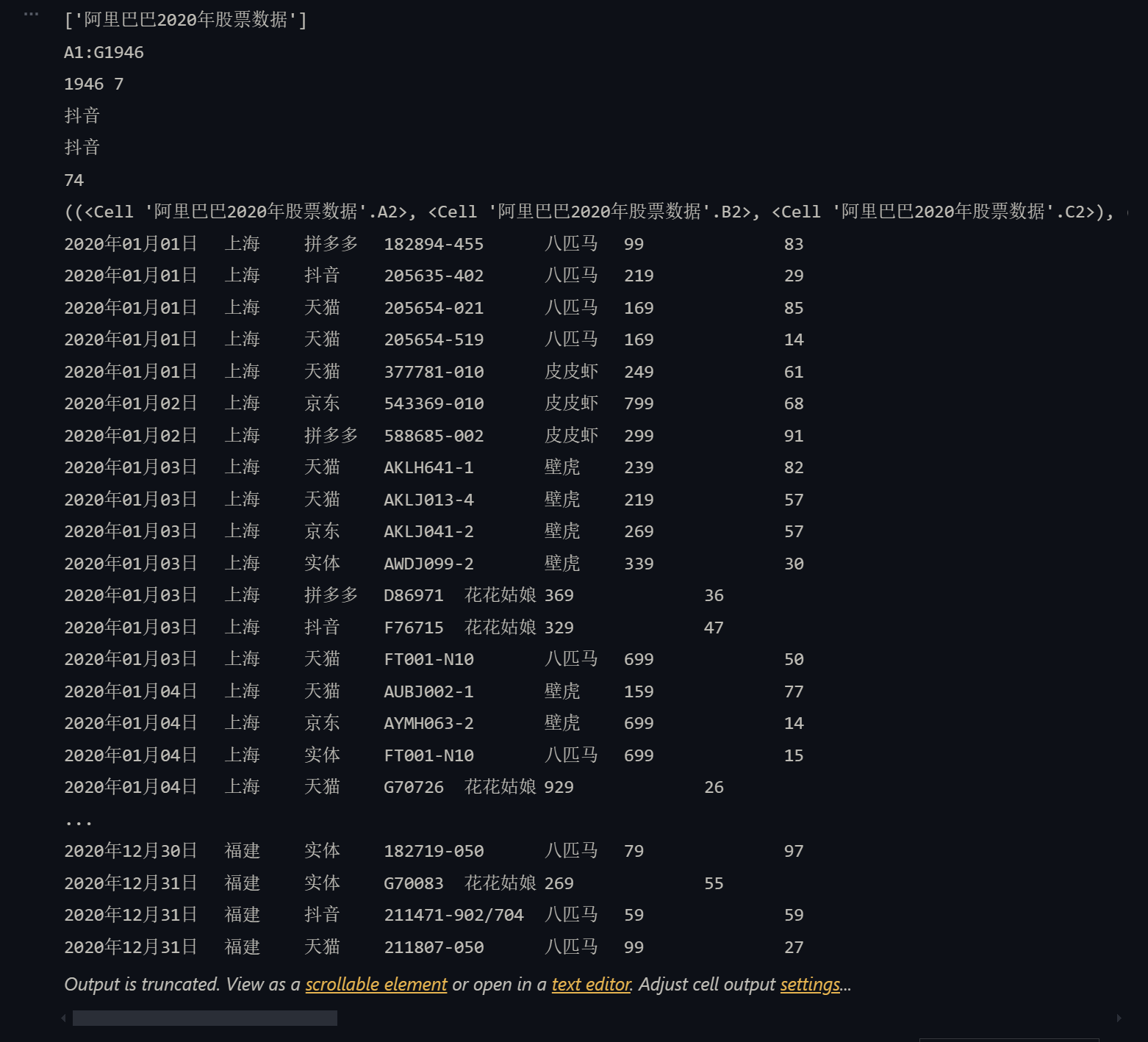The height and width of the screenshot is (1042, 1148).
Task: Click the left scroll arrow of output
Action: click(x=64, y=1018)
